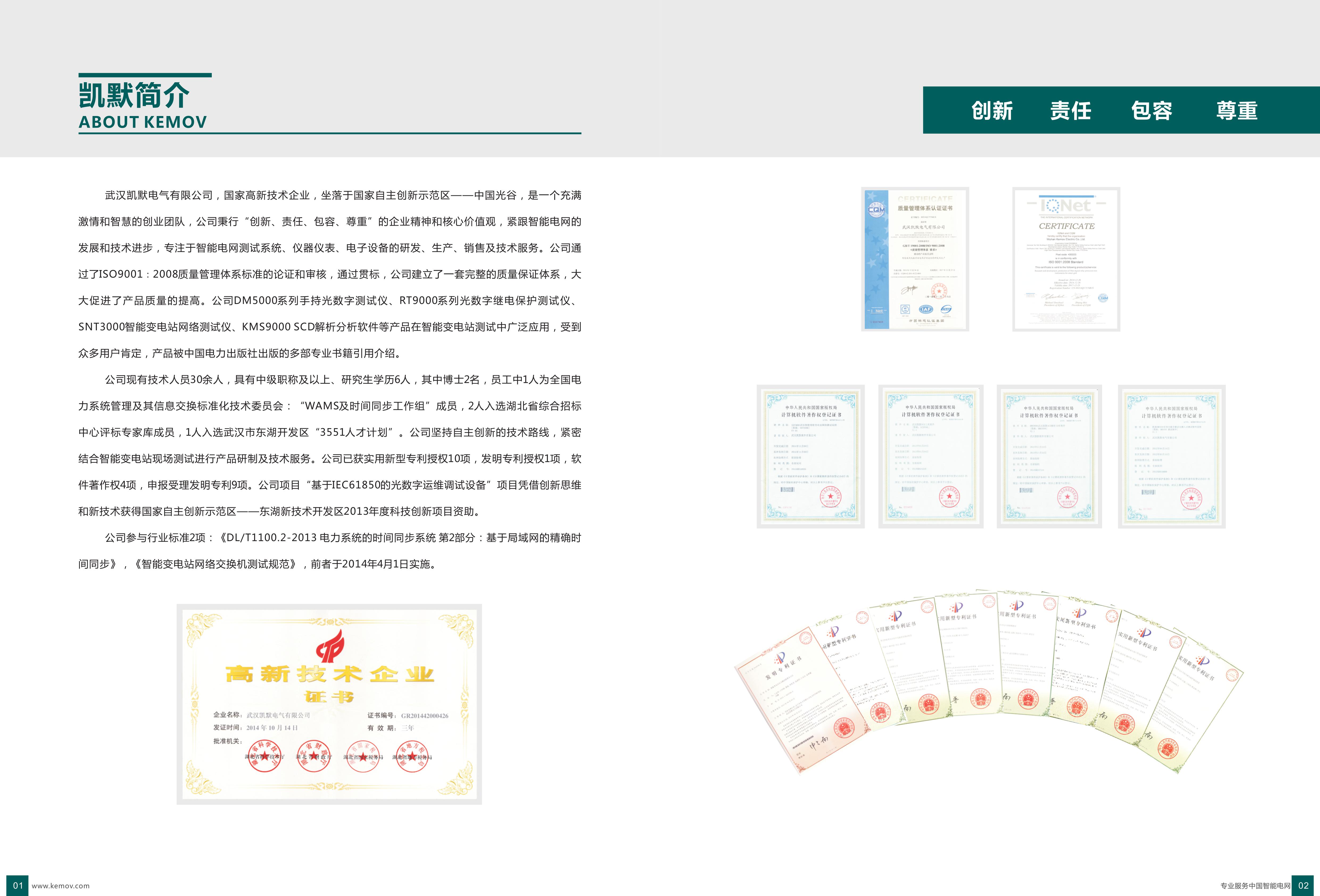Click line starting 公司参与行业标准2项
1320x896 pixels.
pos(343,538)
